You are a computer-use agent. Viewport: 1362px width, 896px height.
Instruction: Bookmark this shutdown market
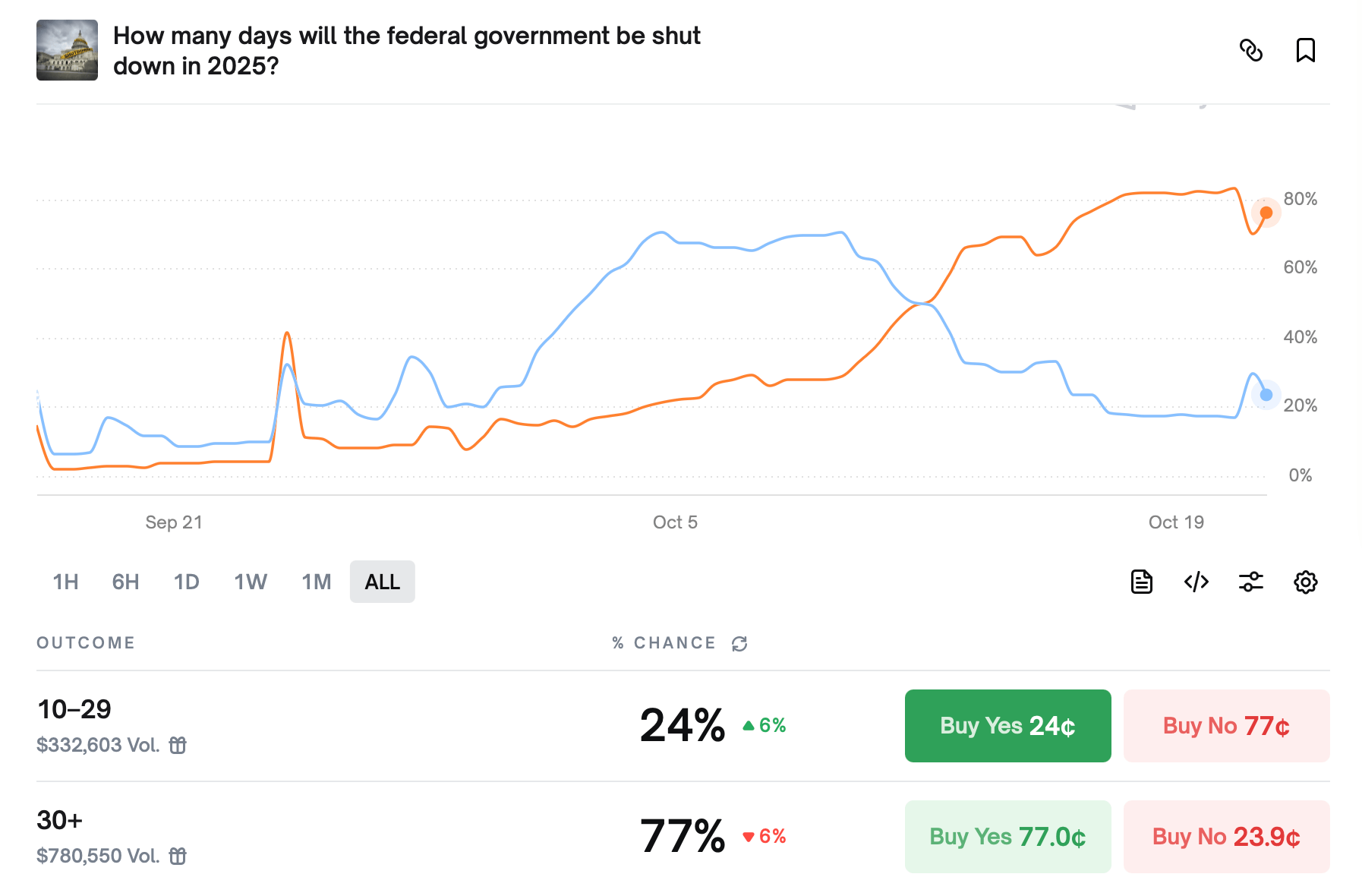(x=1305, y=50)
